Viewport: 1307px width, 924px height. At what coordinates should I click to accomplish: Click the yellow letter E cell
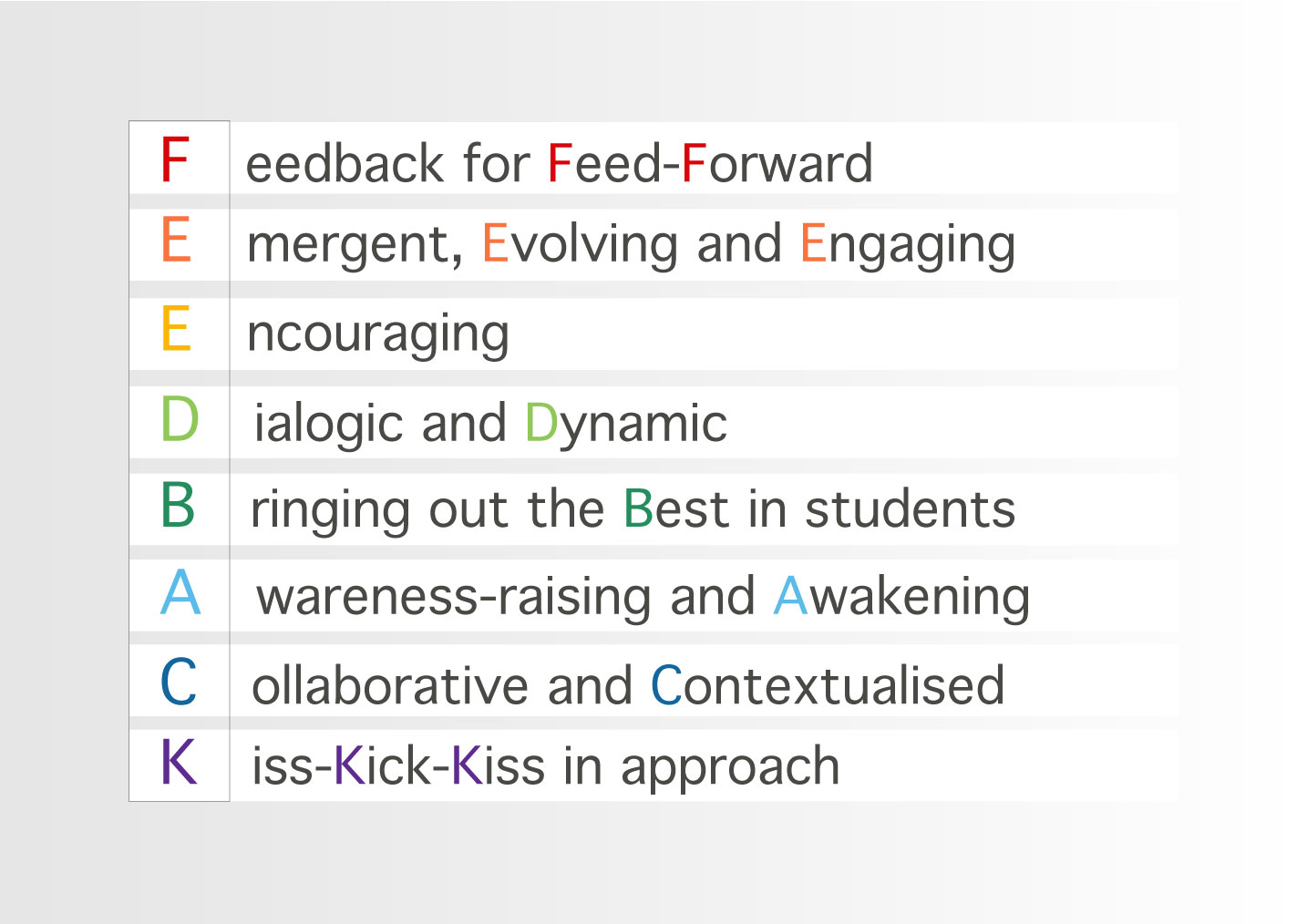pyautogui.click(x=179, y=334)
